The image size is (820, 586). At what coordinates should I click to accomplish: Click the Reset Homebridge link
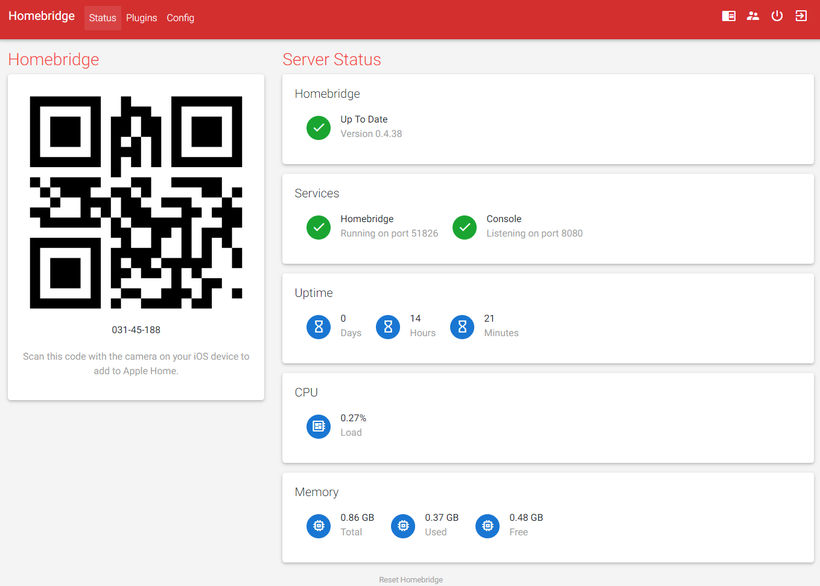click(411, 580)
